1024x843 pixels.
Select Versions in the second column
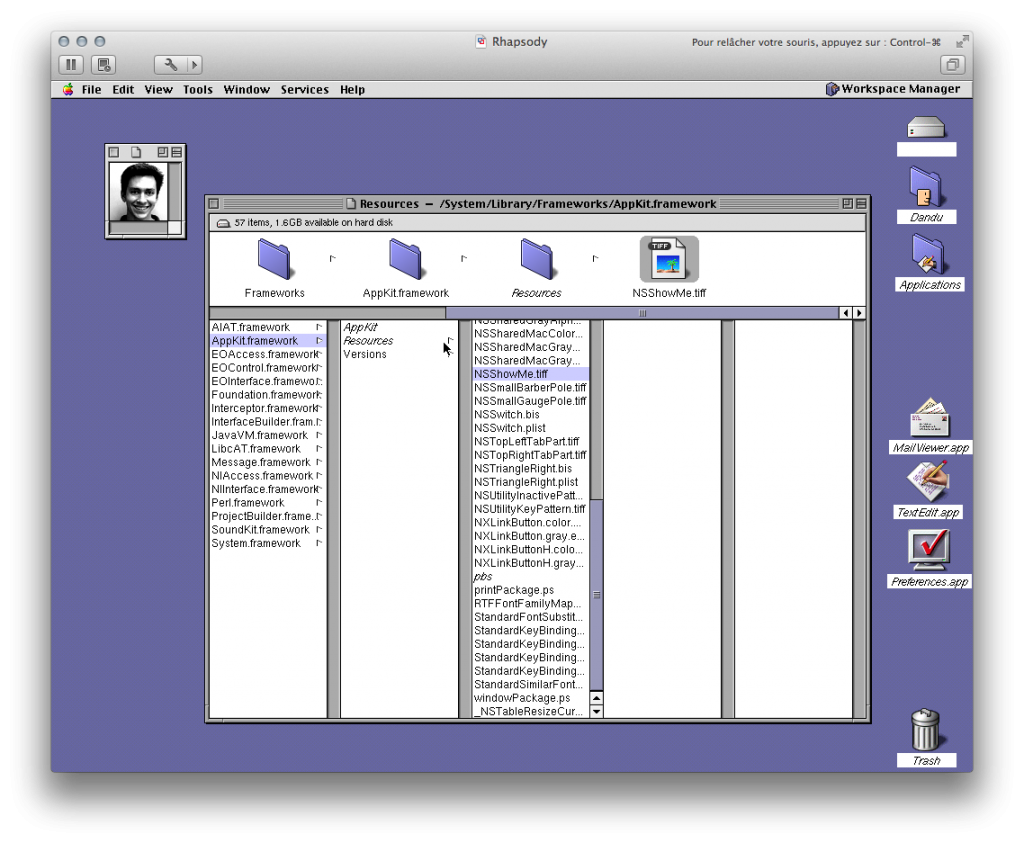tap(399, 354)
